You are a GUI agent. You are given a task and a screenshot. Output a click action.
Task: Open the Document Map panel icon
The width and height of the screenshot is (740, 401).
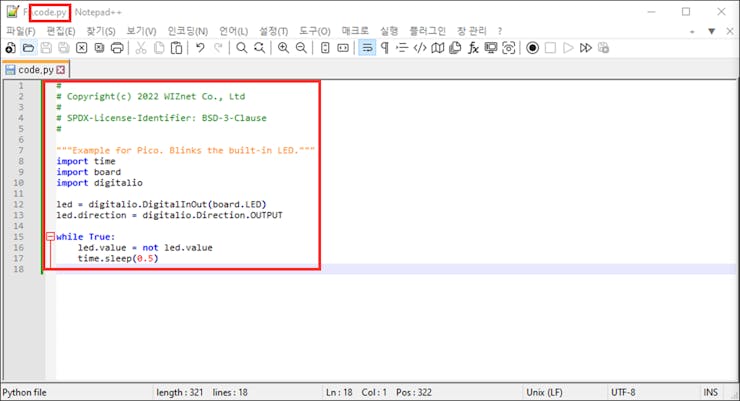pyautogui.click(x=437, y=48)
